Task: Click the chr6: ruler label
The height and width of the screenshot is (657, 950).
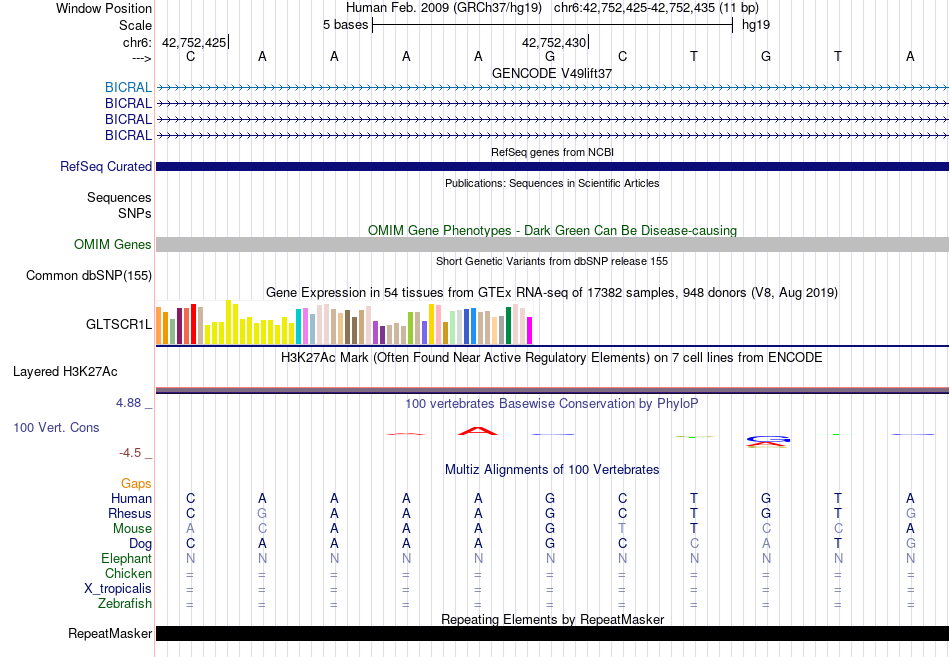Action: [137, 42]
